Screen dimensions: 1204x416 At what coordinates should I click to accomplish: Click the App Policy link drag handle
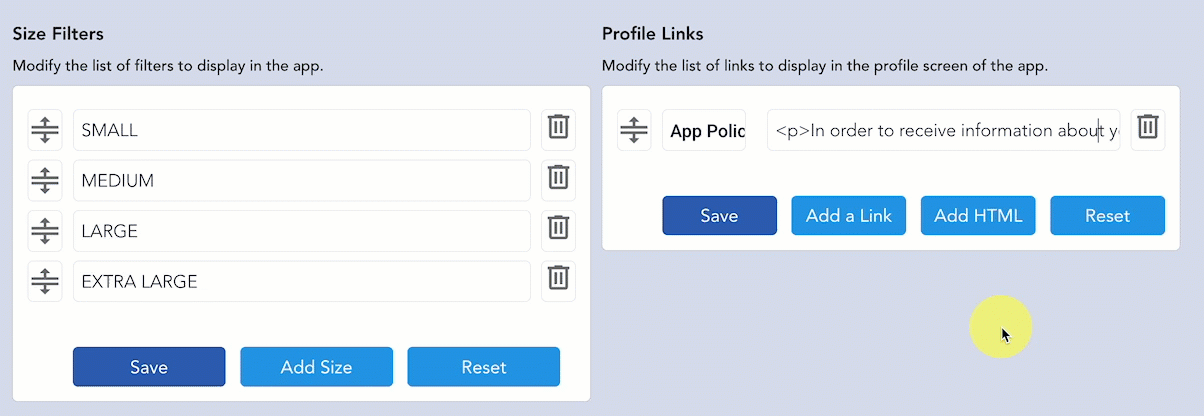[634, 130]
